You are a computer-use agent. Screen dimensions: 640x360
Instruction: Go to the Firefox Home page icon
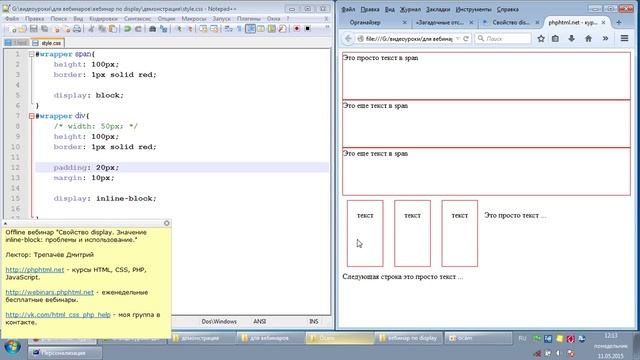coord(588,38)
